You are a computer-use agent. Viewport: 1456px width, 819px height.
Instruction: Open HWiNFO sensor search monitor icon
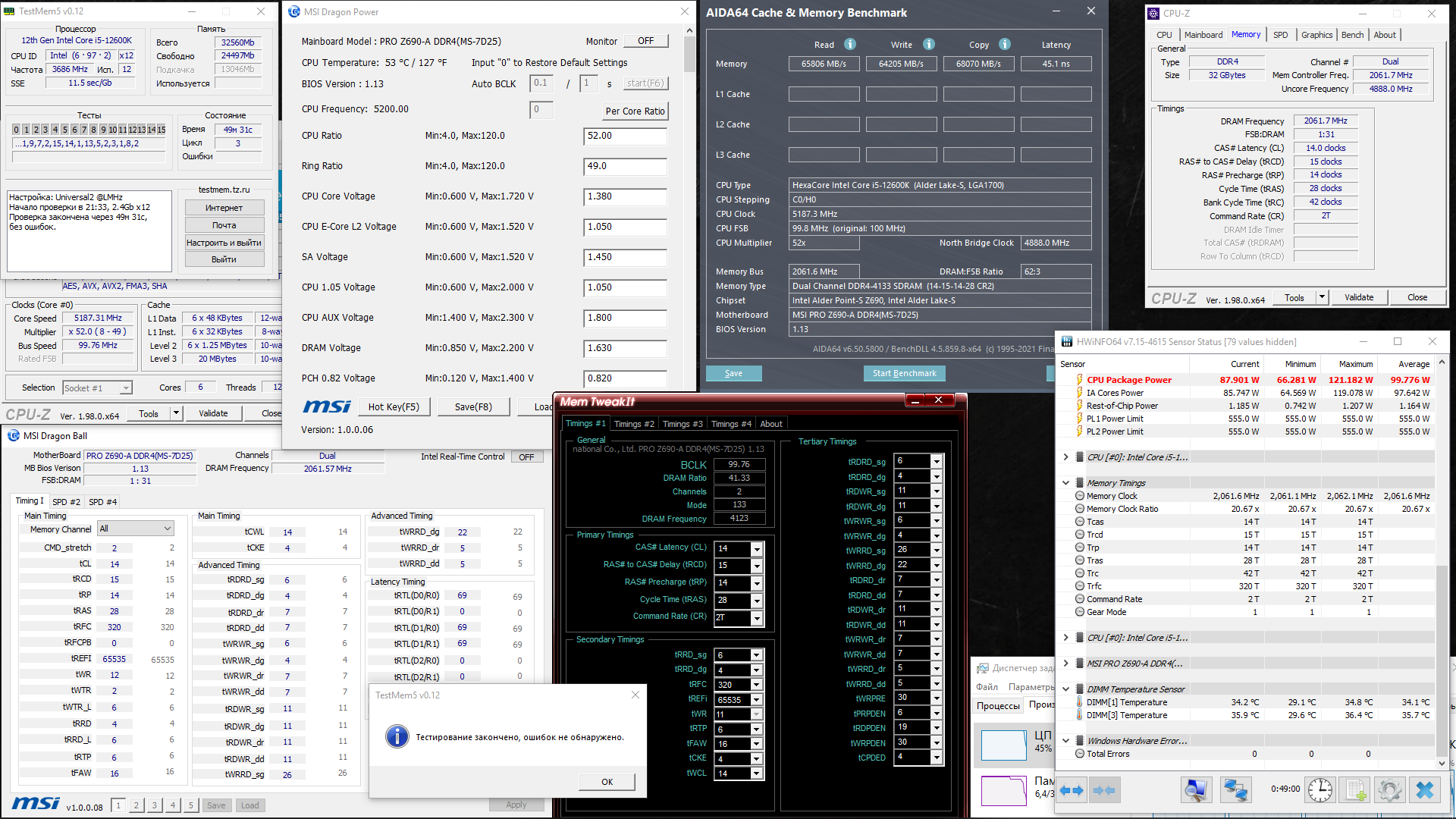coord(1196,790)
